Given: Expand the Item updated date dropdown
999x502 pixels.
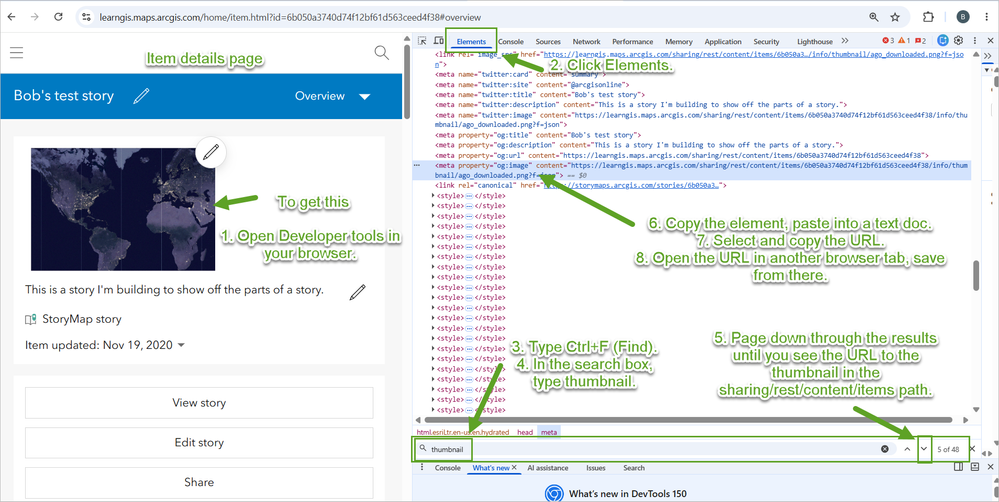Looking at the screenshot, I should (x=181, y=345).
